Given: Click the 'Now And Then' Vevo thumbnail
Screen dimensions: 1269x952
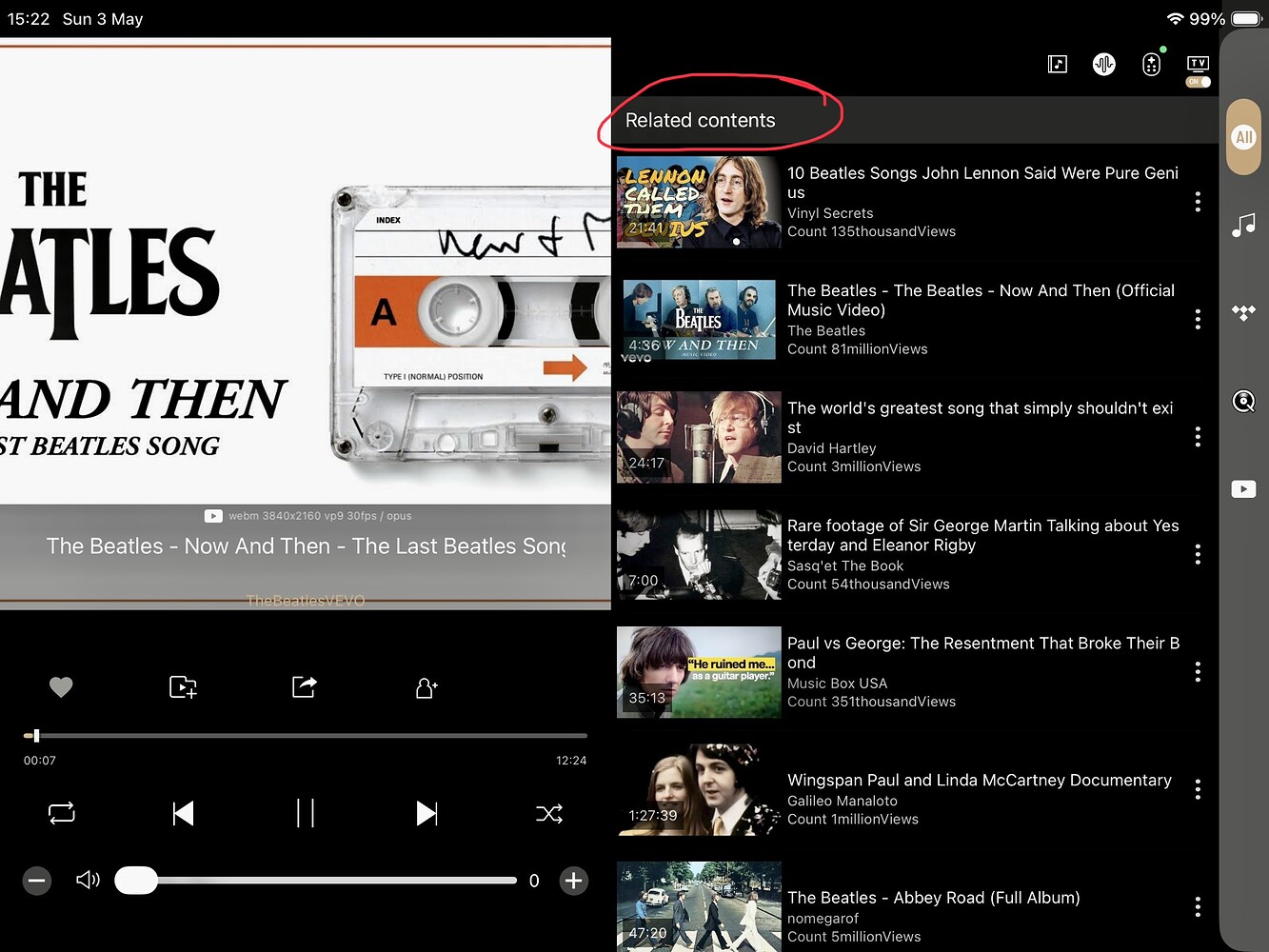Looking at the screenshot, I should point(699,319).
